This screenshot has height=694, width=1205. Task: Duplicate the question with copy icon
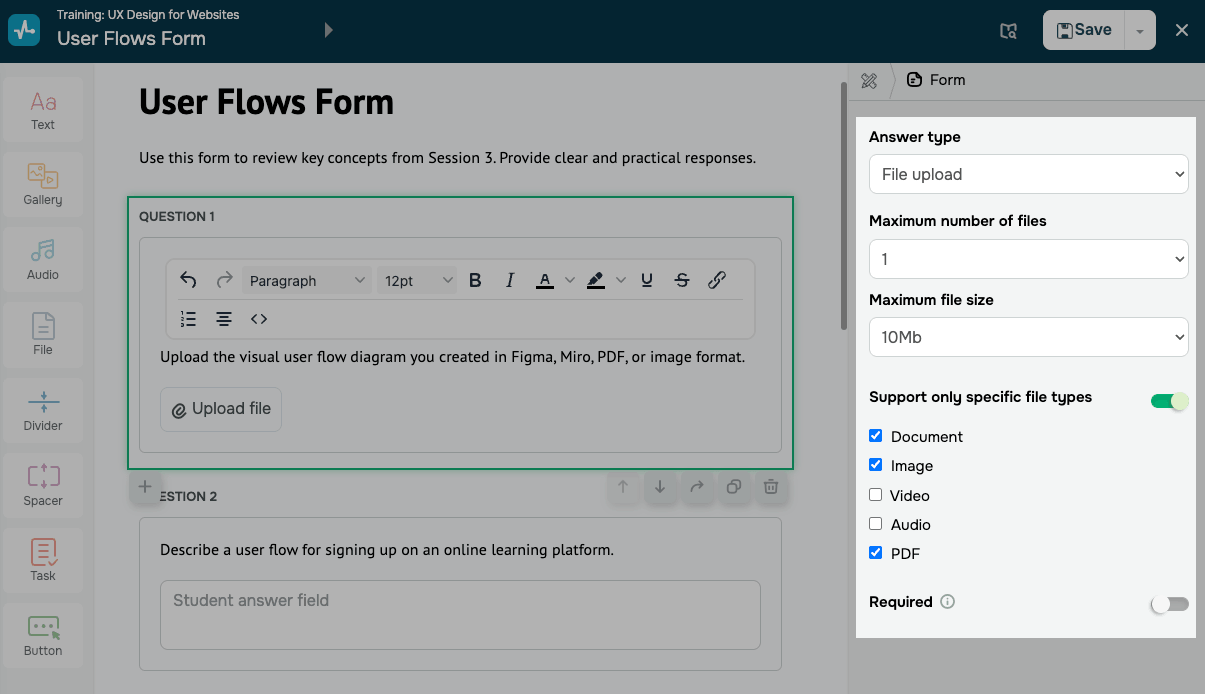click(x=734, y=487)
